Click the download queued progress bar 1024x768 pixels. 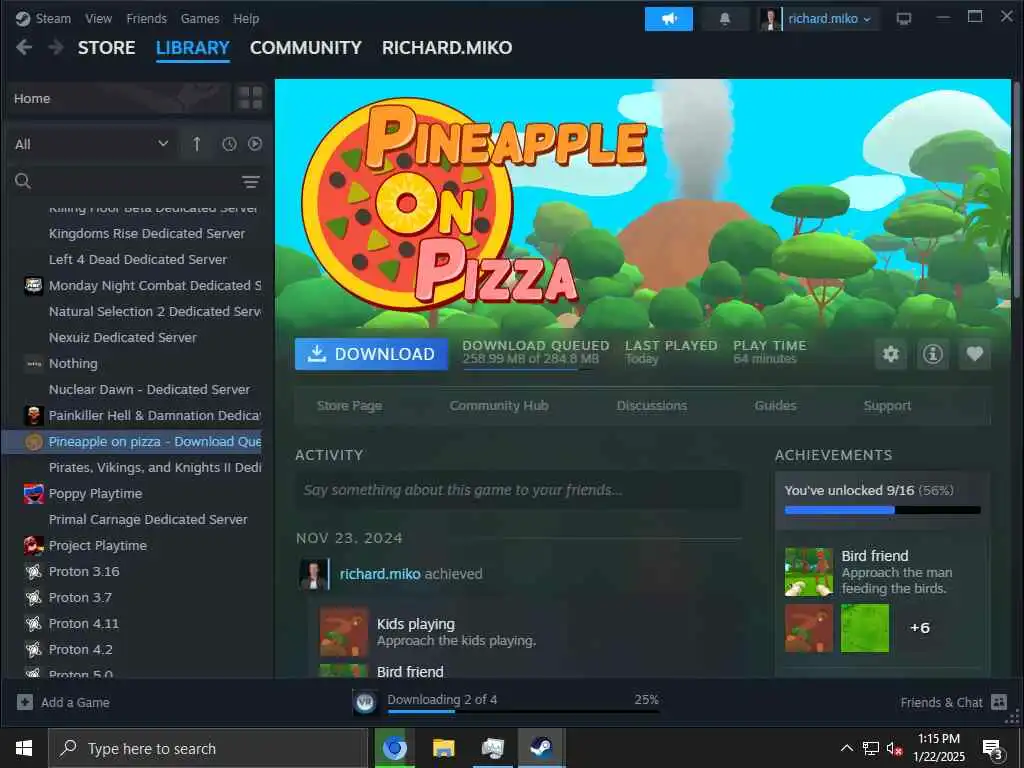click(529, 369)
